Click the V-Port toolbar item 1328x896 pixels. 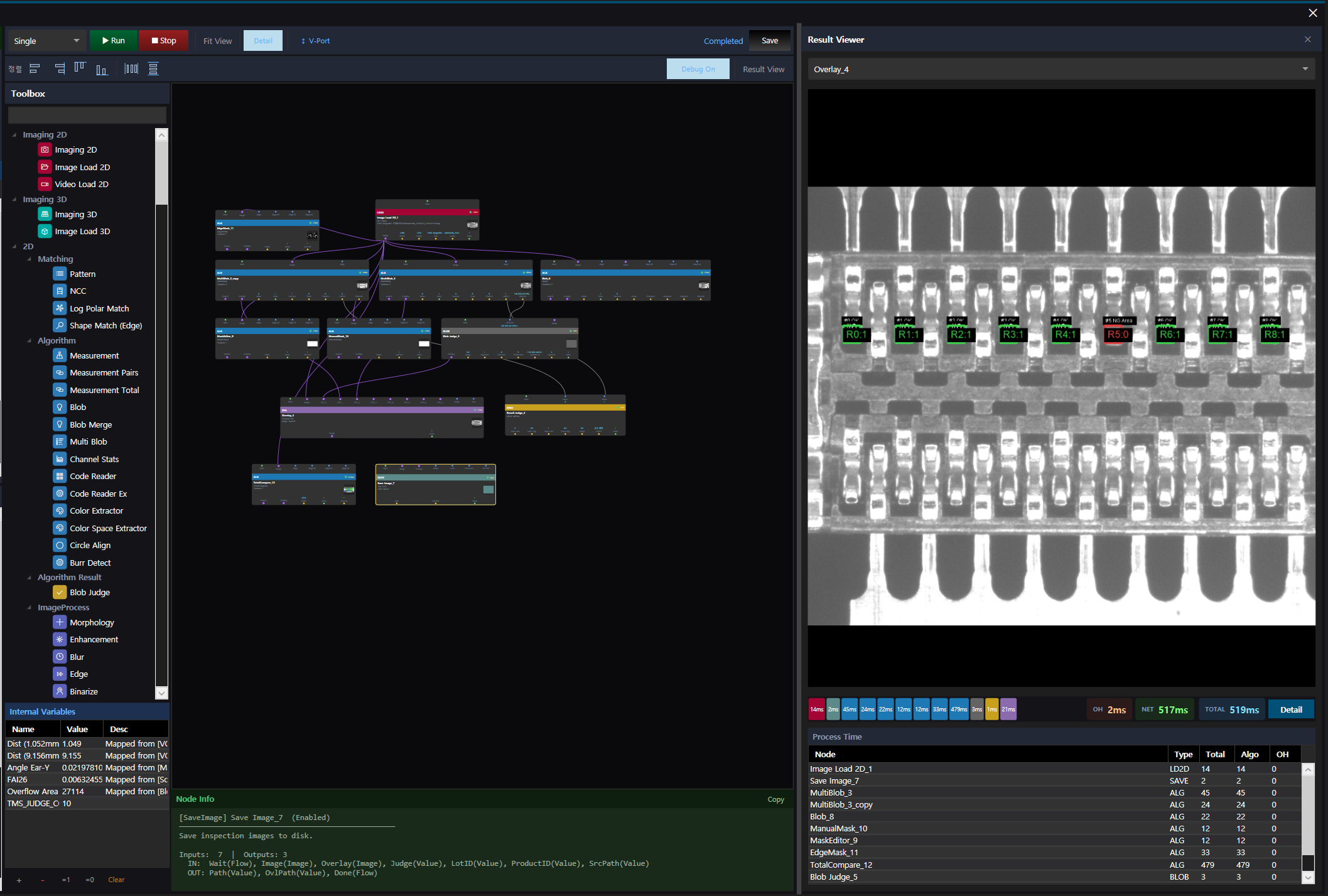[316, 41]
